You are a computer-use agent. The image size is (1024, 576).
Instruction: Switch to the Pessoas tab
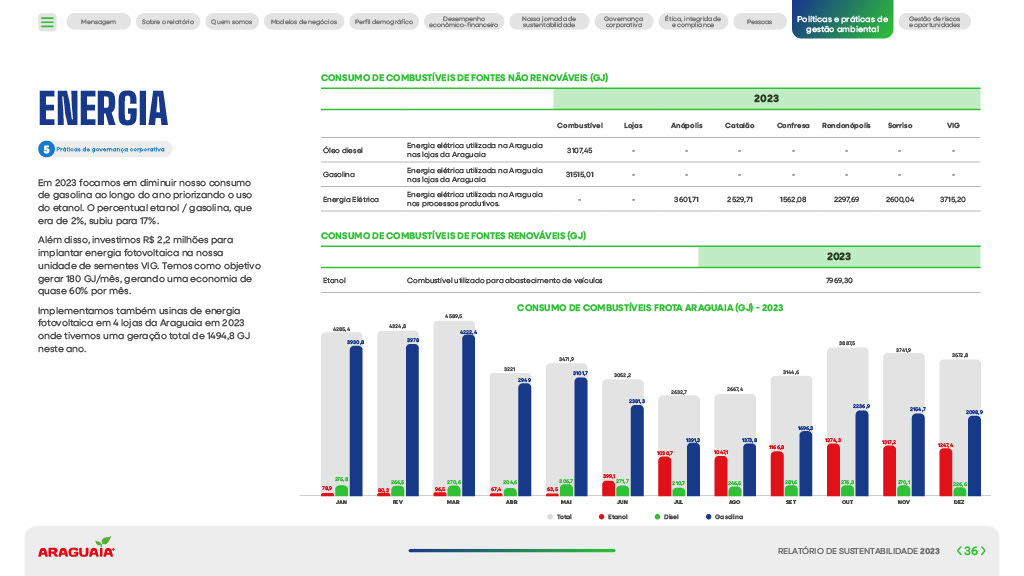coord(760,22)
